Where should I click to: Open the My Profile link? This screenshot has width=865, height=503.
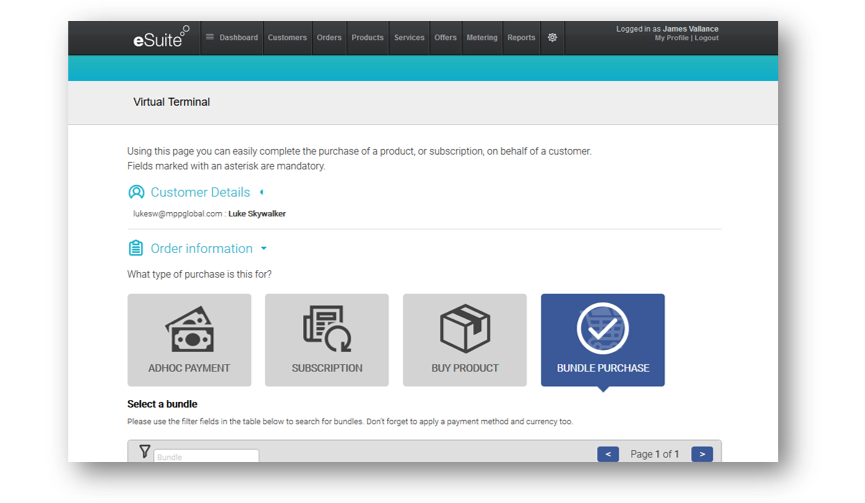pos(672,38)
